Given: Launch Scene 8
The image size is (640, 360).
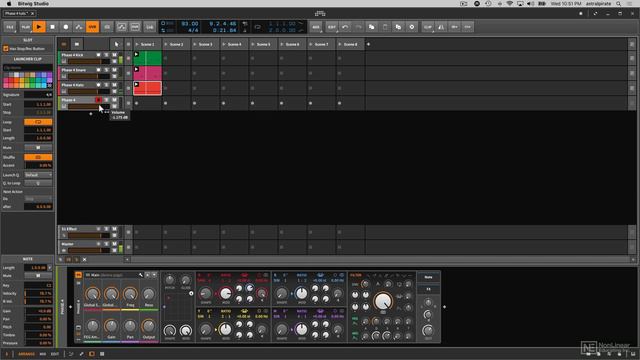Looking at the screenshot, I should tap(340, 44).
